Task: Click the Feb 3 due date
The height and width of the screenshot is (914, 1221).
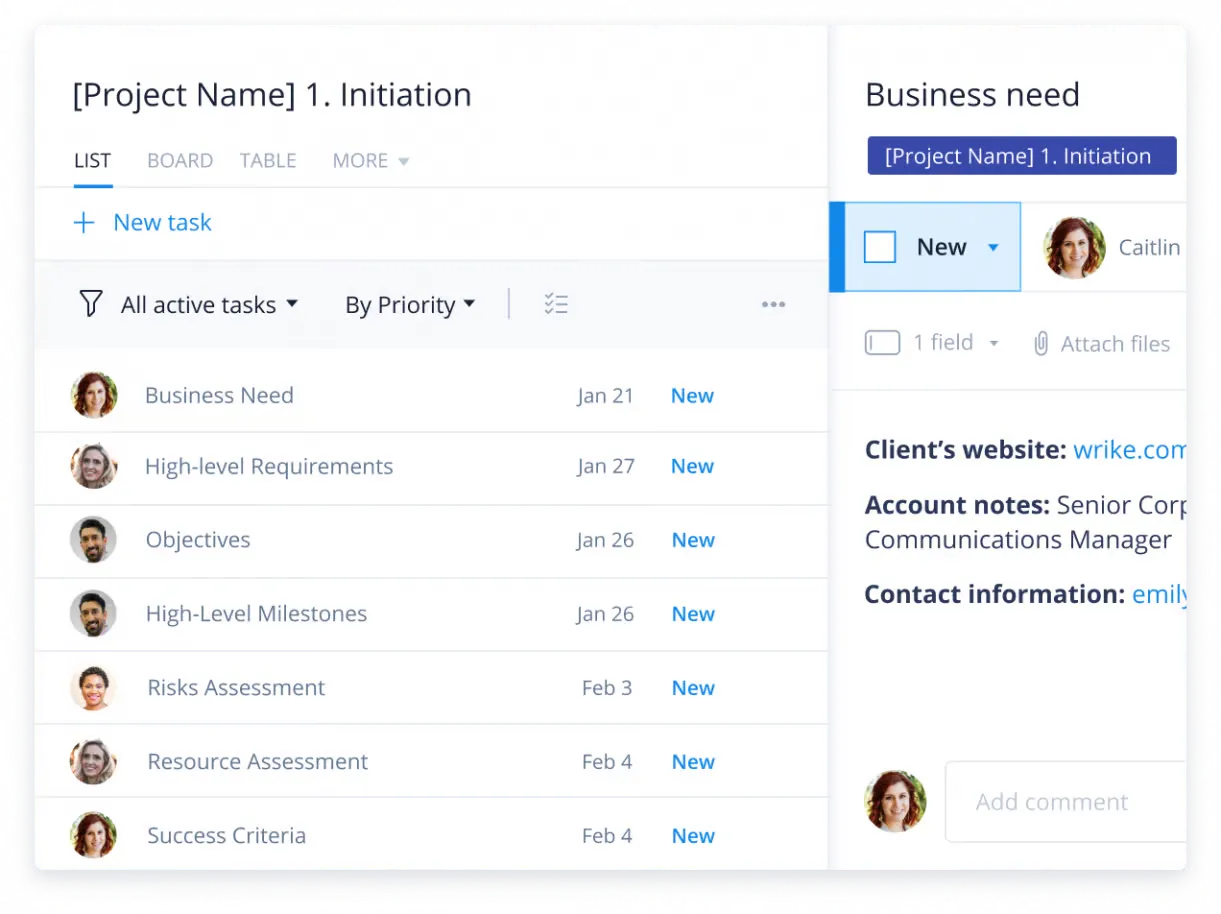Action: click(x=607, y=688)
